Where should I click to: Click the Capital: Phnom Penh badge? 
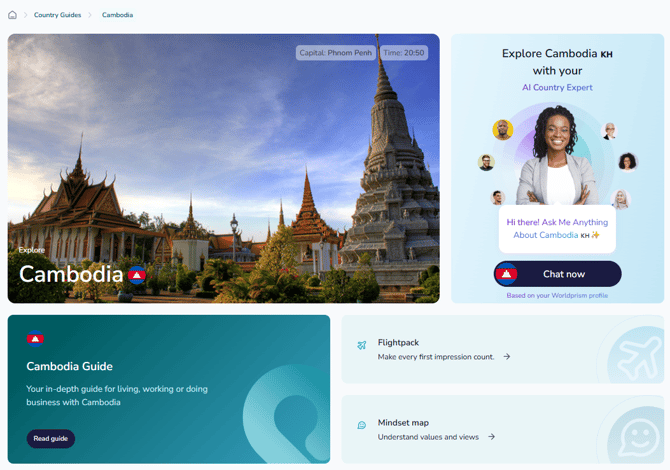tap(335, 53)
